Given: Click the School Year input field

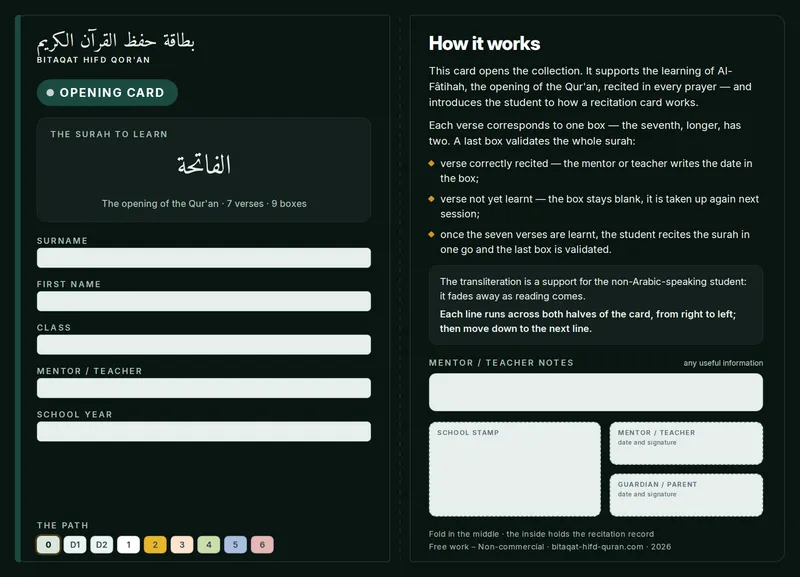Looking at the screenshot, I should [204, 431].
